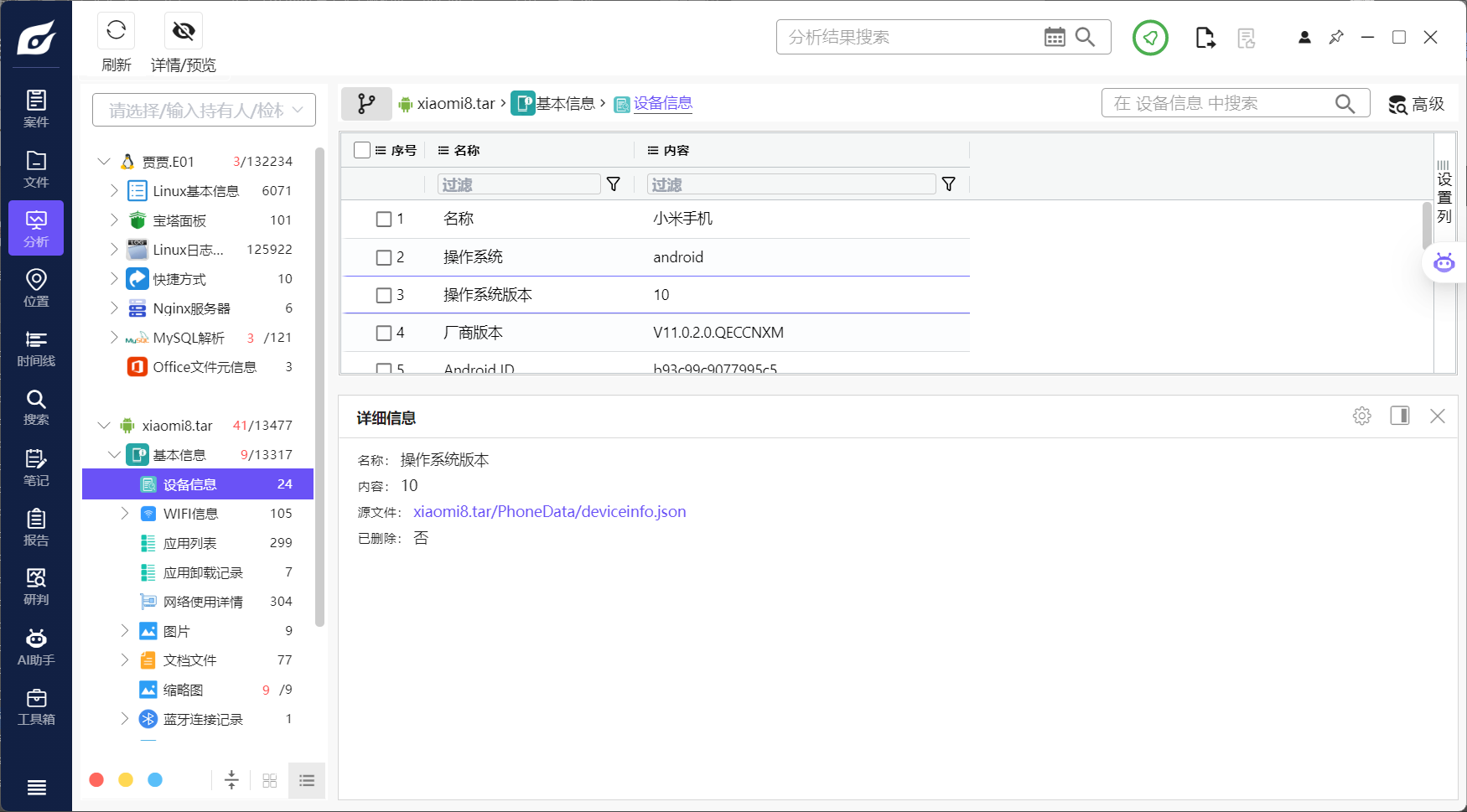Screen dimensions: 1467x812
Task: Open settings gear in 详细信息 panel
Action: tap(1362, 416)
